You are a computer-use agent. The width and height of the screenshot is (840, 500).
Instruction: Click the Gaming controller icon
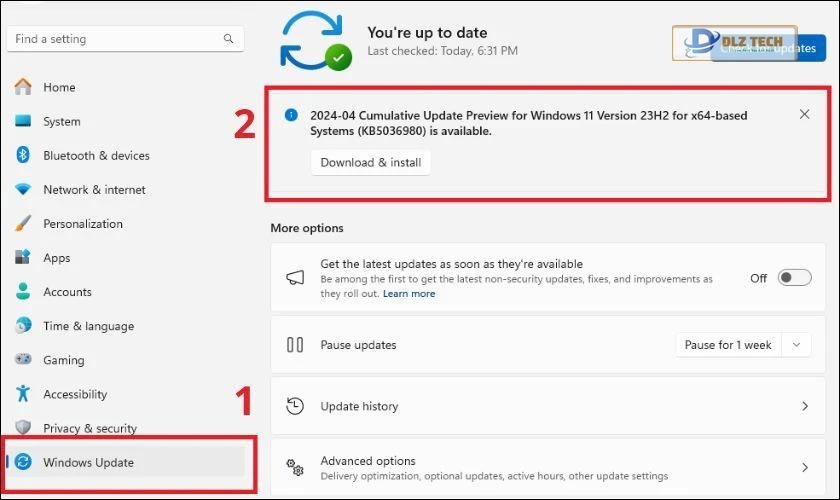coord(23,360)
